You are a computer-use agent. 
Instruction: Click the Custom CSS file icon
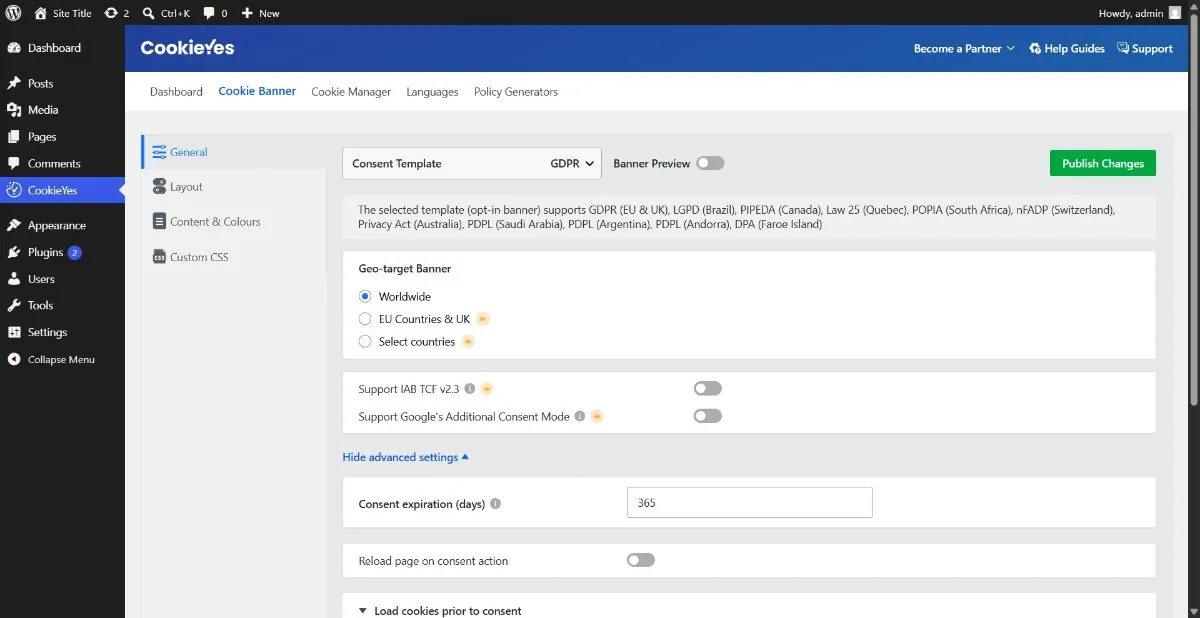(159, 257)
